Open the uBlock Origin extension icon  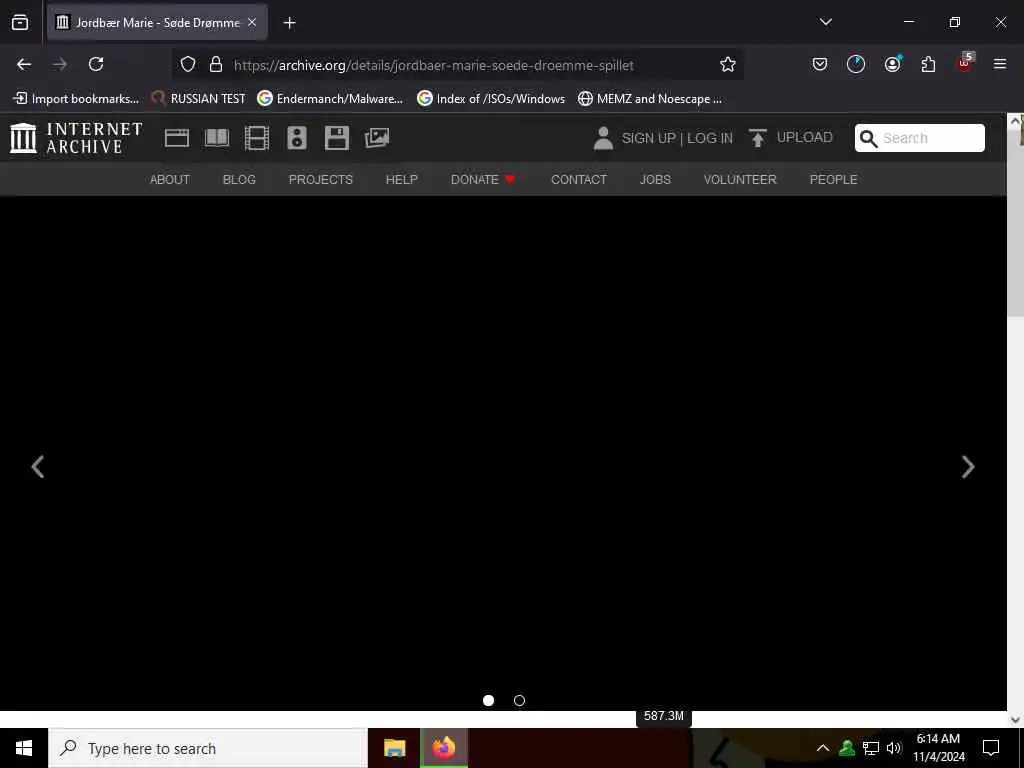[965, 63]
